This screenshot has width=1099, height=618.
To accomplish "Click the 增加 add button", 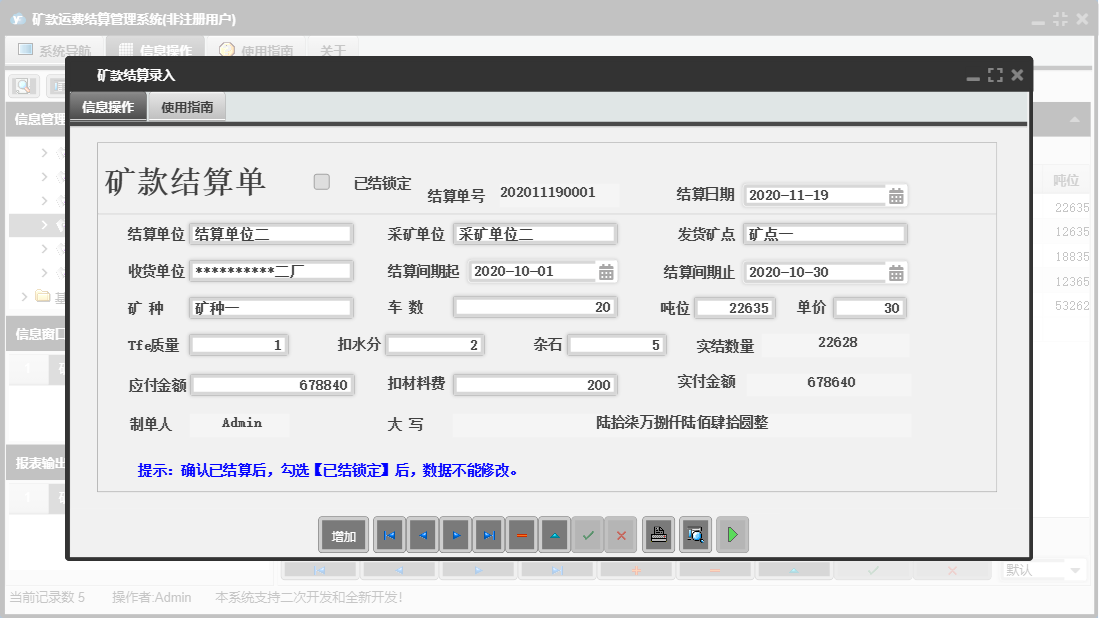I will tap(343, 535).
